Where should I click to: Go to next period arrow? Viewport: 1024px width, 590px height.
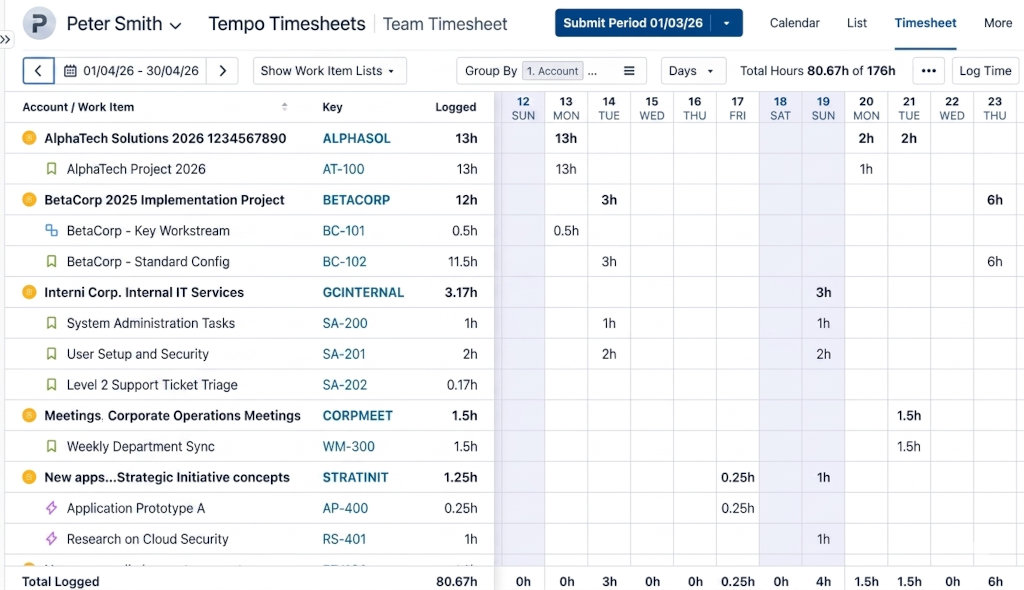pos(223,71)
